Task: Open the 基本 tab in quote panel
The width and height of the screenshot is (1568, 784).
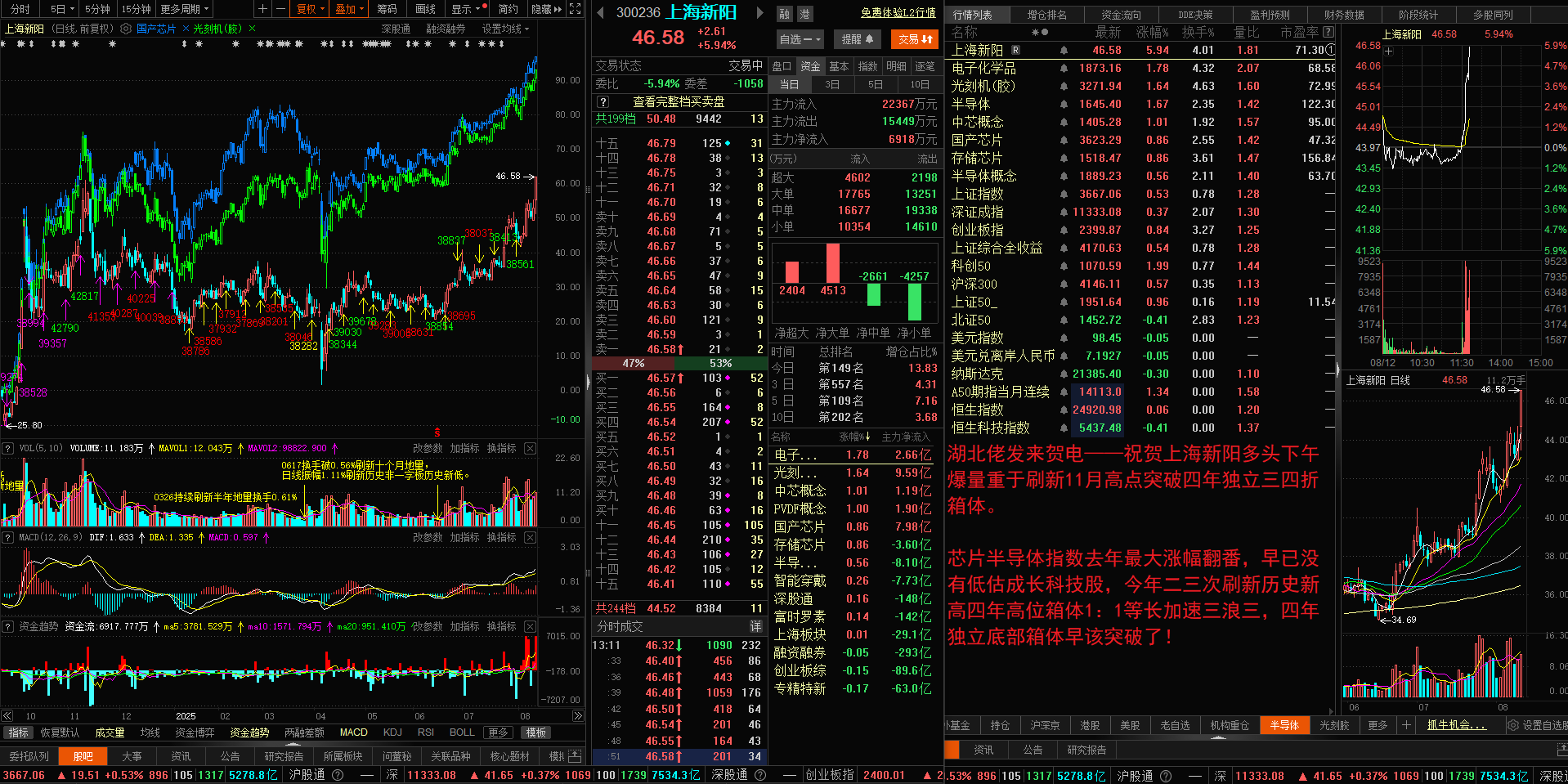Action: 839,66
